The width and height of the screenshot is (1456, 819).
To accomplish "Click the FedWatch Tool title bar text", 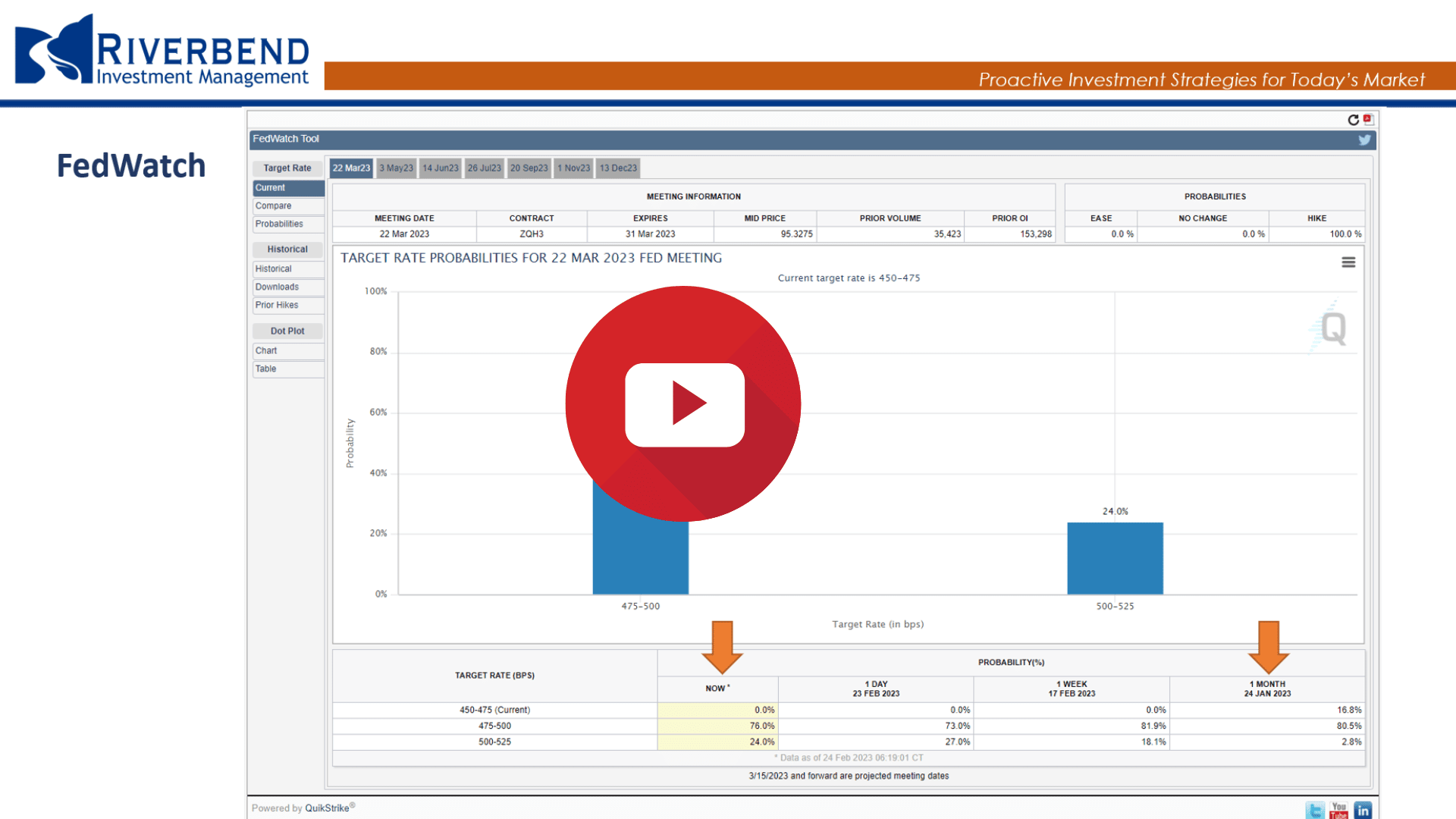I will [286, 139].
